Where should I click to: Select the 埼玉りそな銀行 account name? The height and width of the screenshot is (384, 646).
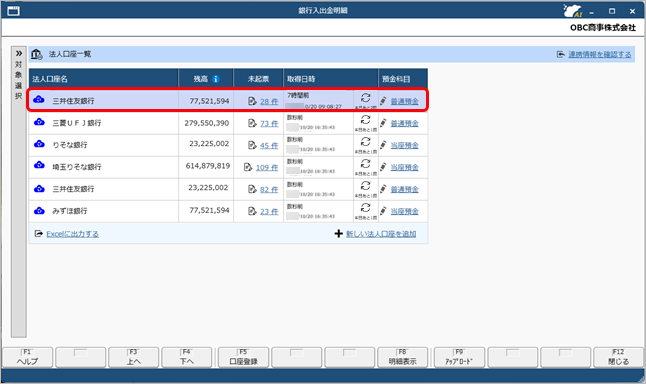point(77,167)
